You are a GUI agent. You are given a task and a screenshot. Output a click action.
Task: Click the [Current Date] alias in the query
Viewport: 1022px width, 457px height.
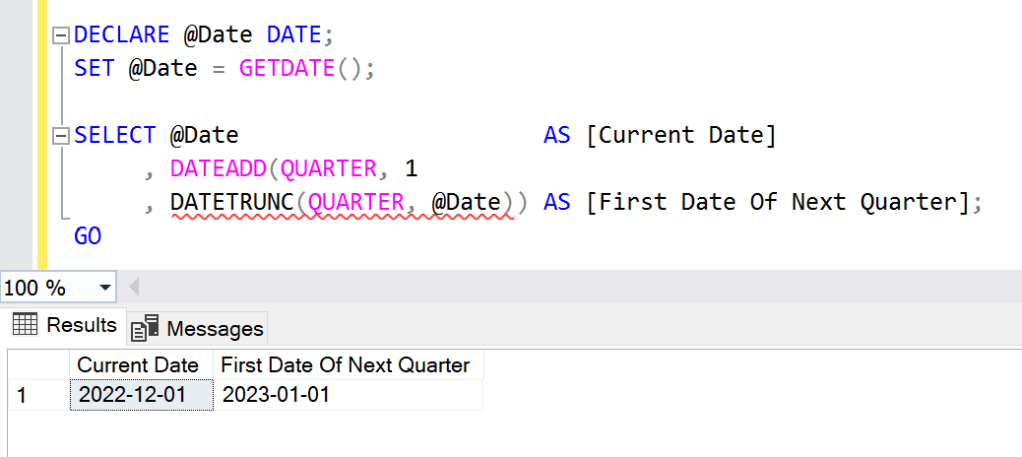pos(681,135)
